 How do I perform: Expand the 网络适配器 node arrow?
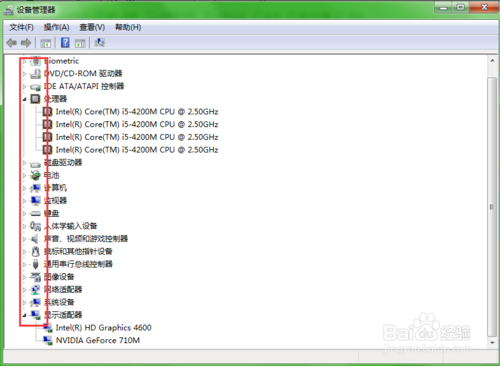[x=24, y=290]
